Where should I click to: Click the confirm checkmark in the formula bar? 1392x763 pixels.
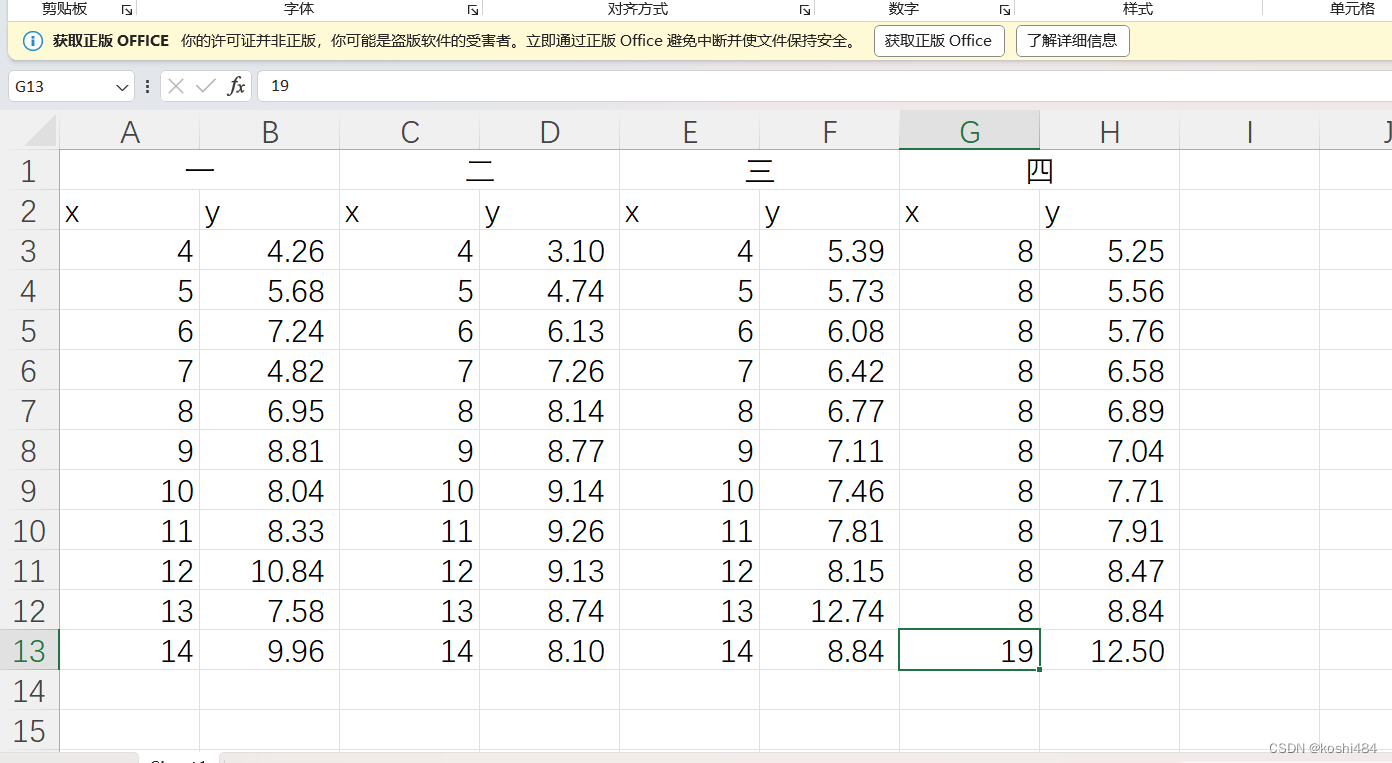[206, 86]
